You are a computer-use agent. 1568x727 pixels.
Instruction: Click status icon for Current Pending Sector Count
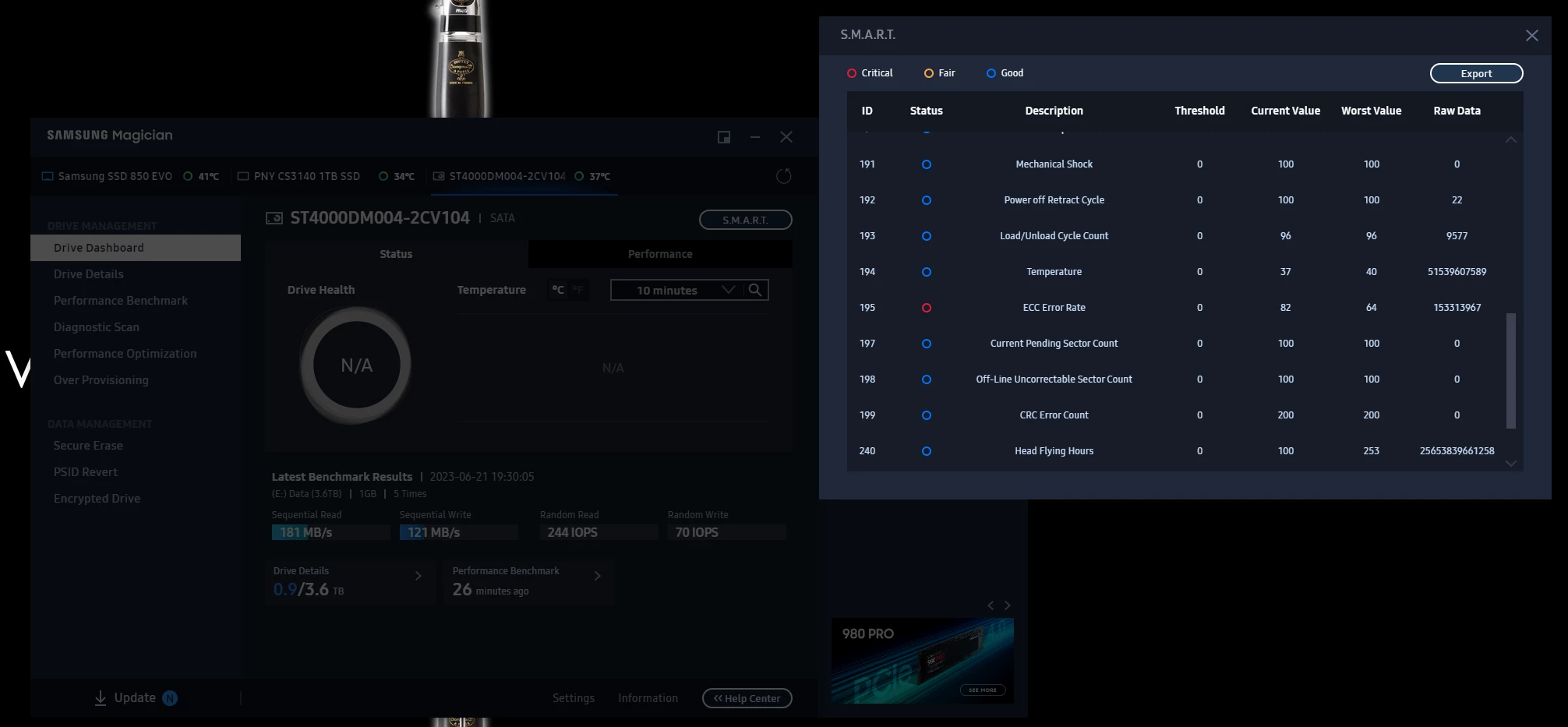[926, 344]
